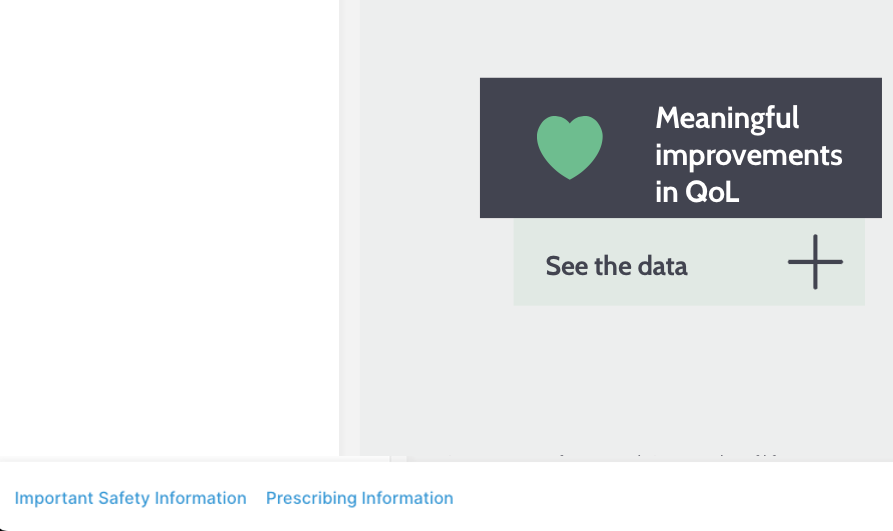The height and width of the screenshot is (531, 893).
Task: Select the Meaningful improvements in QoL heading
Action: pos(748,155)
